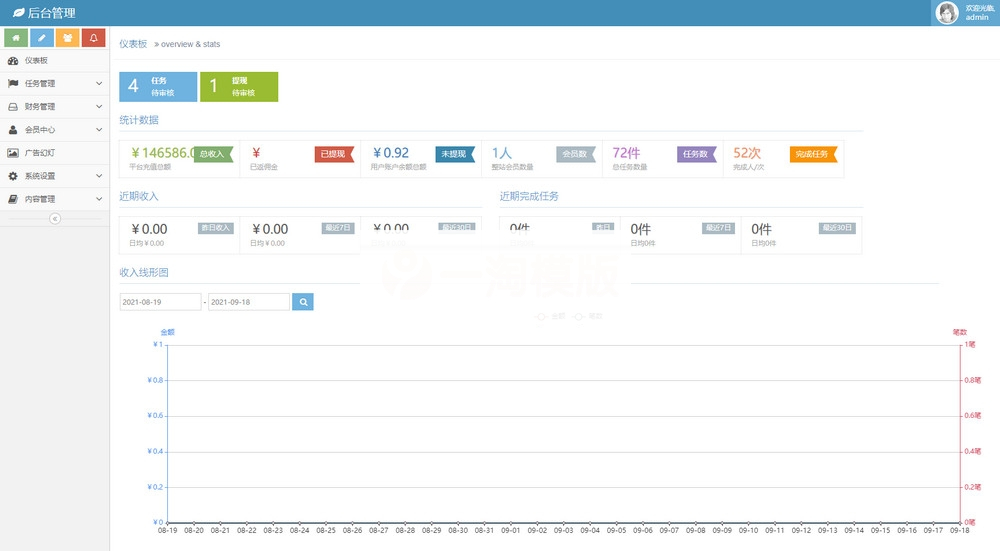Expand the 任务管理 sidebar menu

(54, 83)
